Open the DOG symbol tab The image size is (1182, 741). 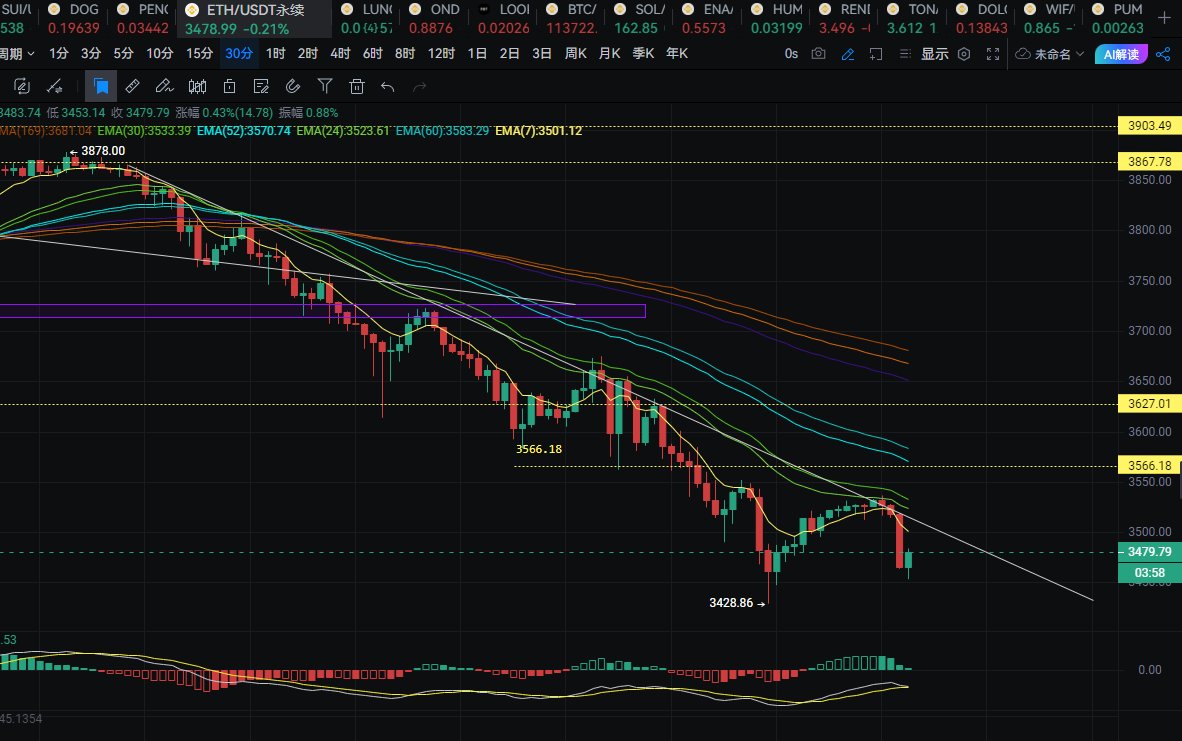(x=74, y=19)
